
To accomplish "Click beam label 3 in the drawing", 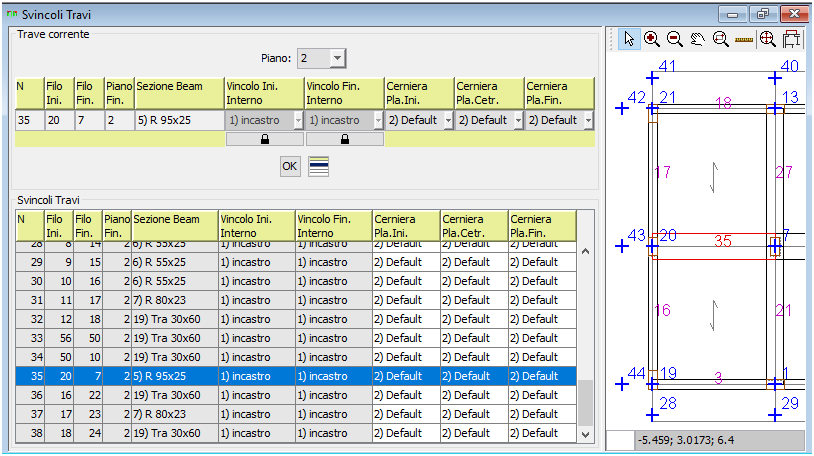I will [718, 378].
